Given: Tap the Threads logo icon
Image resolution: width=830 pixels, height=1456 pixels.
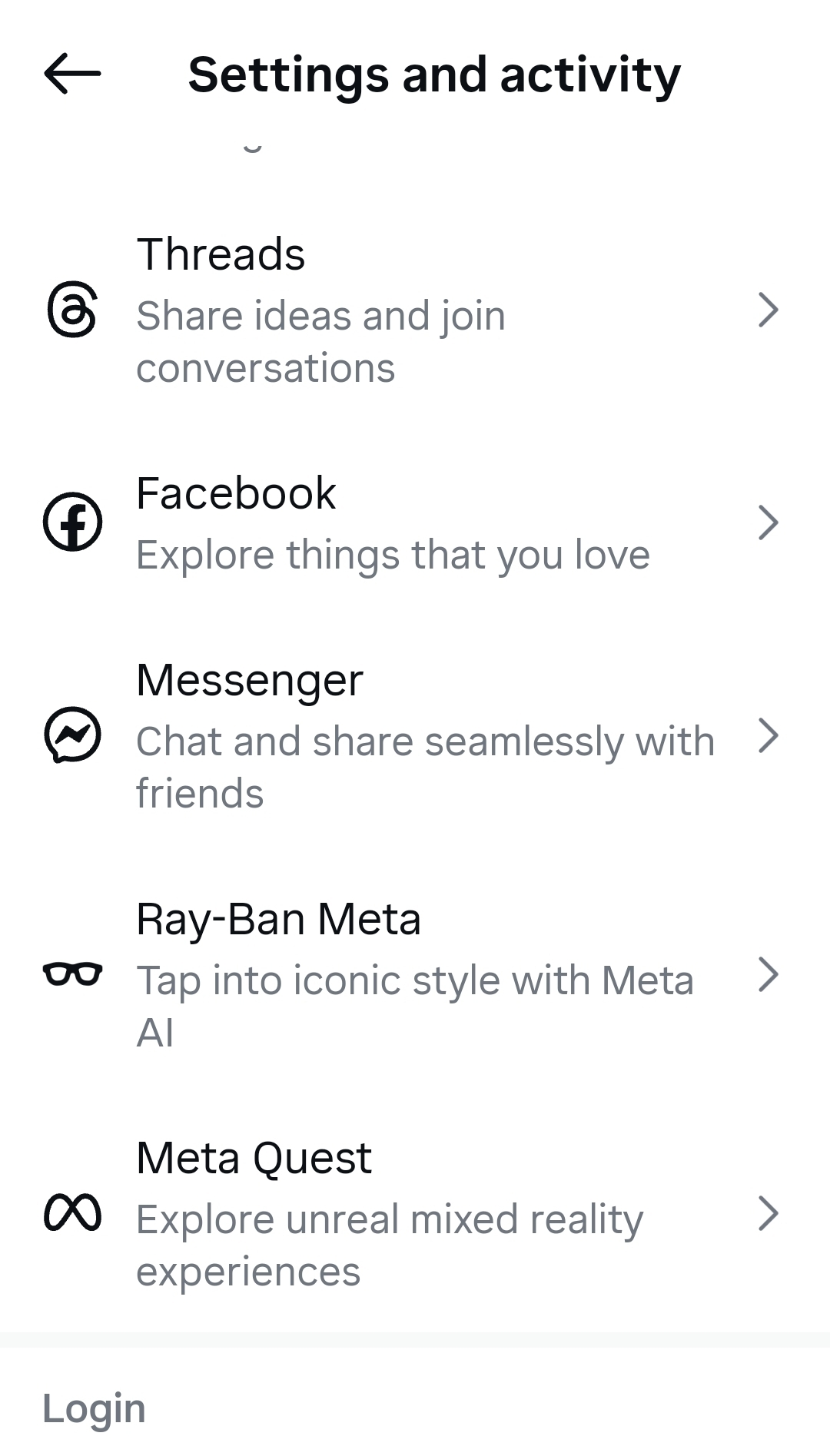Looking at the screenshot, I should point(72,310).
